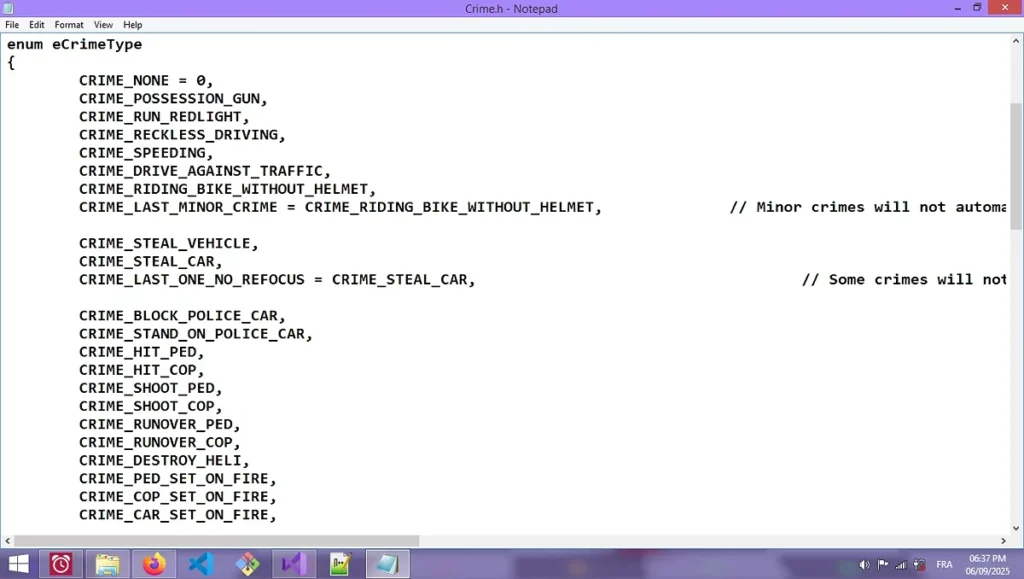Open the taskbar clock and date
Screen dimensions: 1024x579
[988, 564]
